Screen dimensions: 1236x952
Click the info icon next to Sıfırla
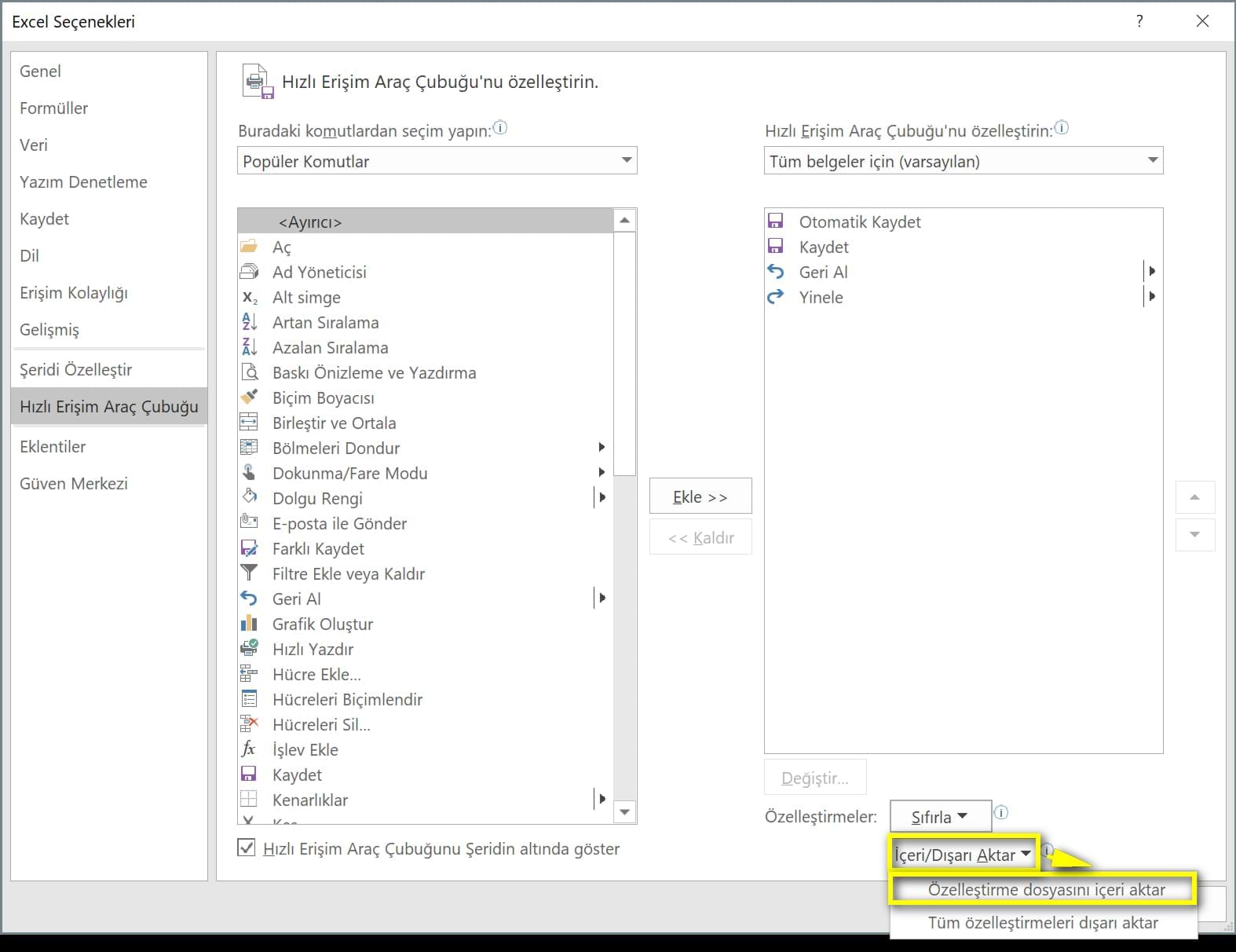tap(1001, 813)
